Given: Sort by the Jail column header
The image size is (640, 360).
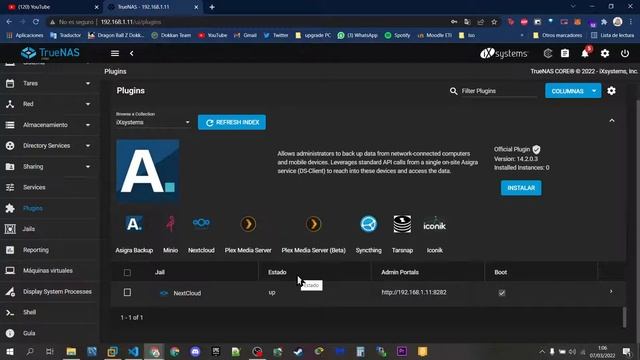Looking at the screenshot, I should [160, 272].
